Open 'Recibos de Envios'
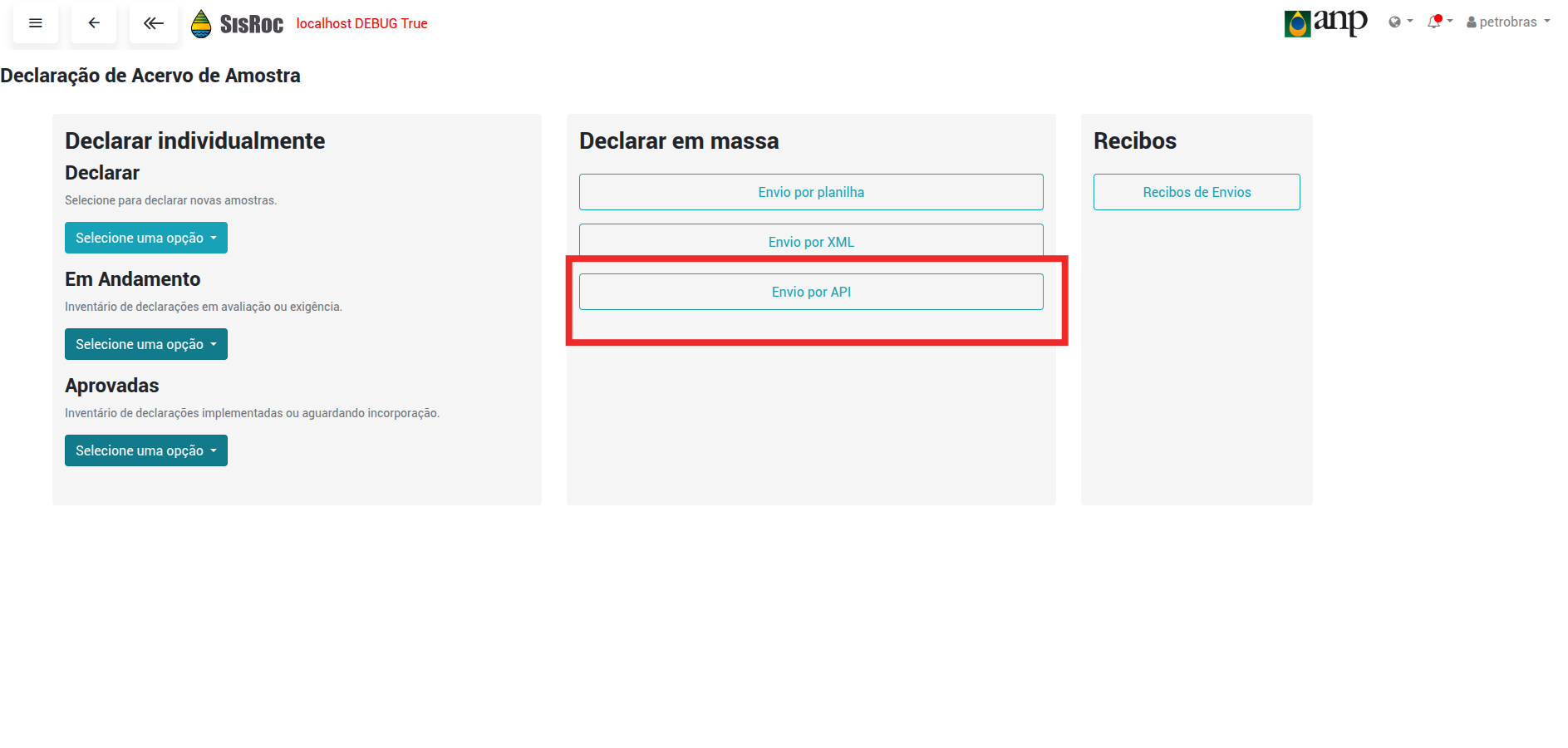This screenshot has width=1568, height=748. pos(1196,192)
